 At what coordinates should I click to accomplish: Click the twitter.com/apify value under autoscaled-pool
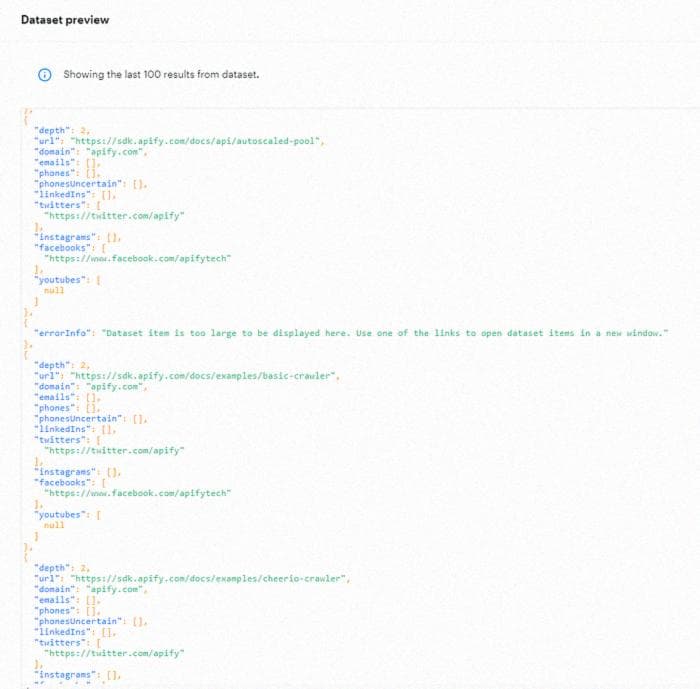114,216
